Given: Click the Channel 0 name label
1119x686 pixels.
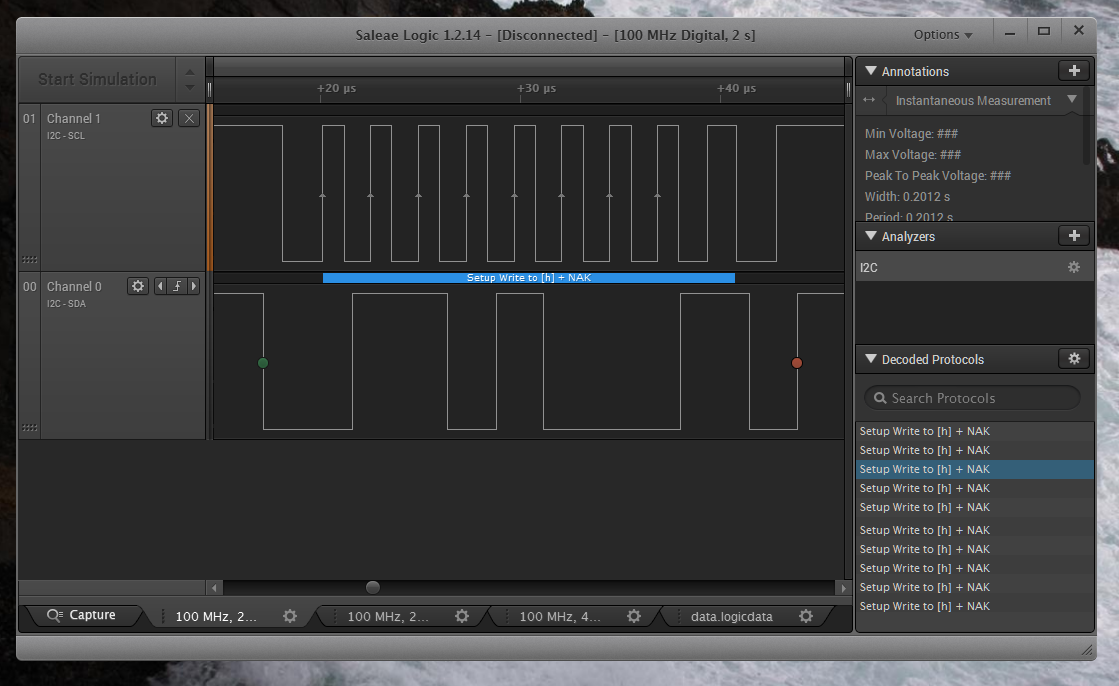Looking at the screenshot, I should tap(74, 286).
